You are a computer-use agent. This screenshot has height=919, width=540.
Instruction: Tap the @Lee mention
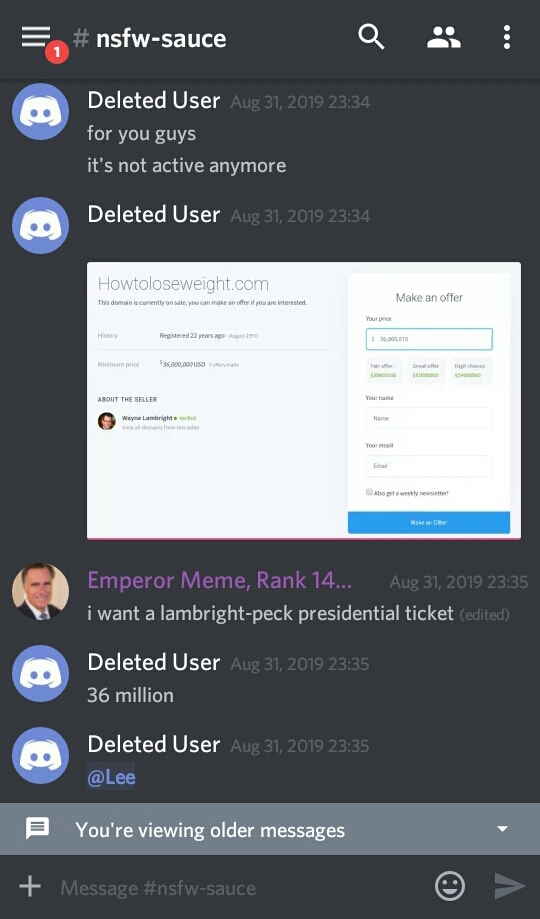(111, 777)
